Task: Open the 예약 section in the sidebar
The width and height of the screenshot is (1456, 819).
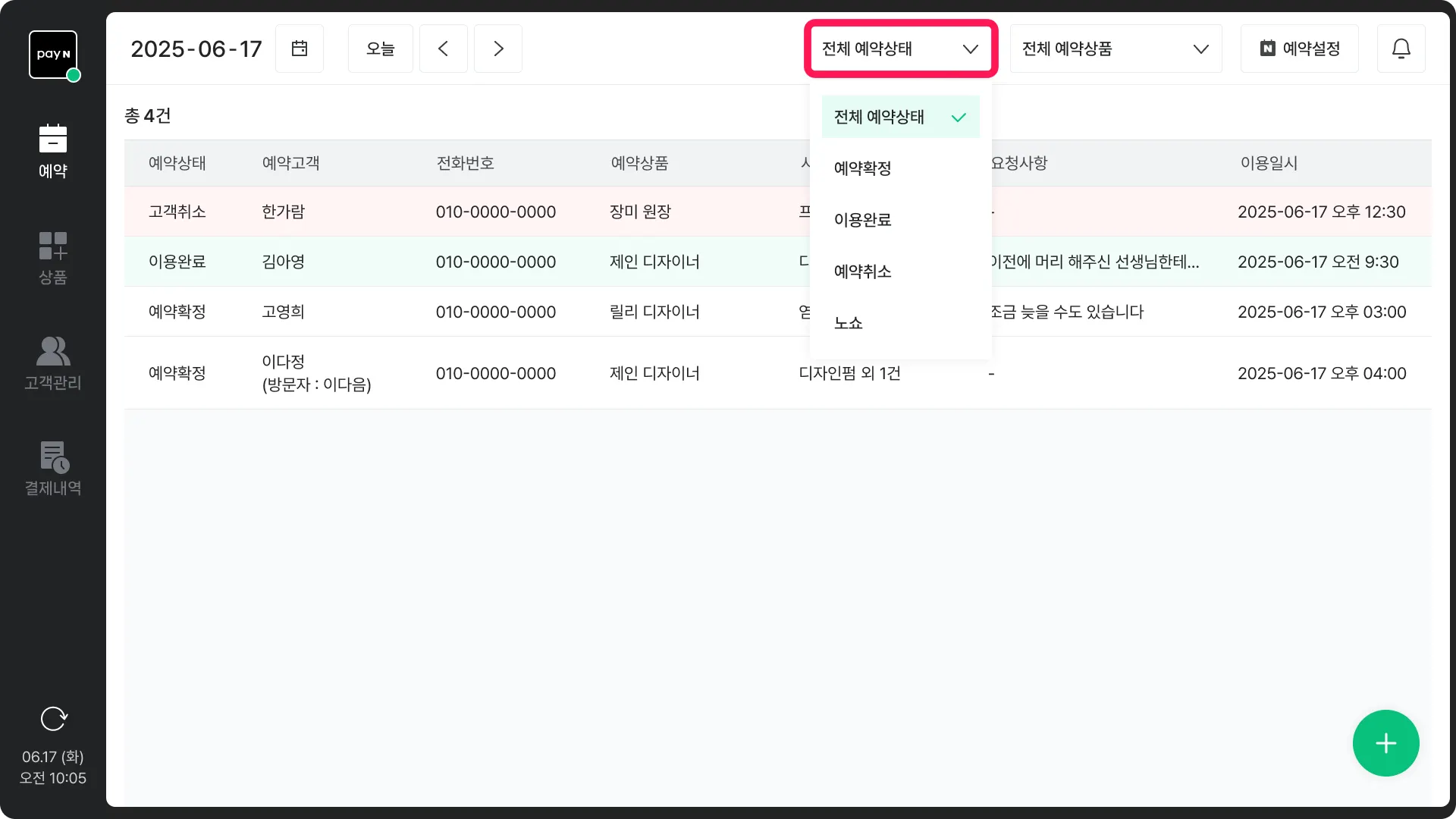Action: [x=53, y=152]
